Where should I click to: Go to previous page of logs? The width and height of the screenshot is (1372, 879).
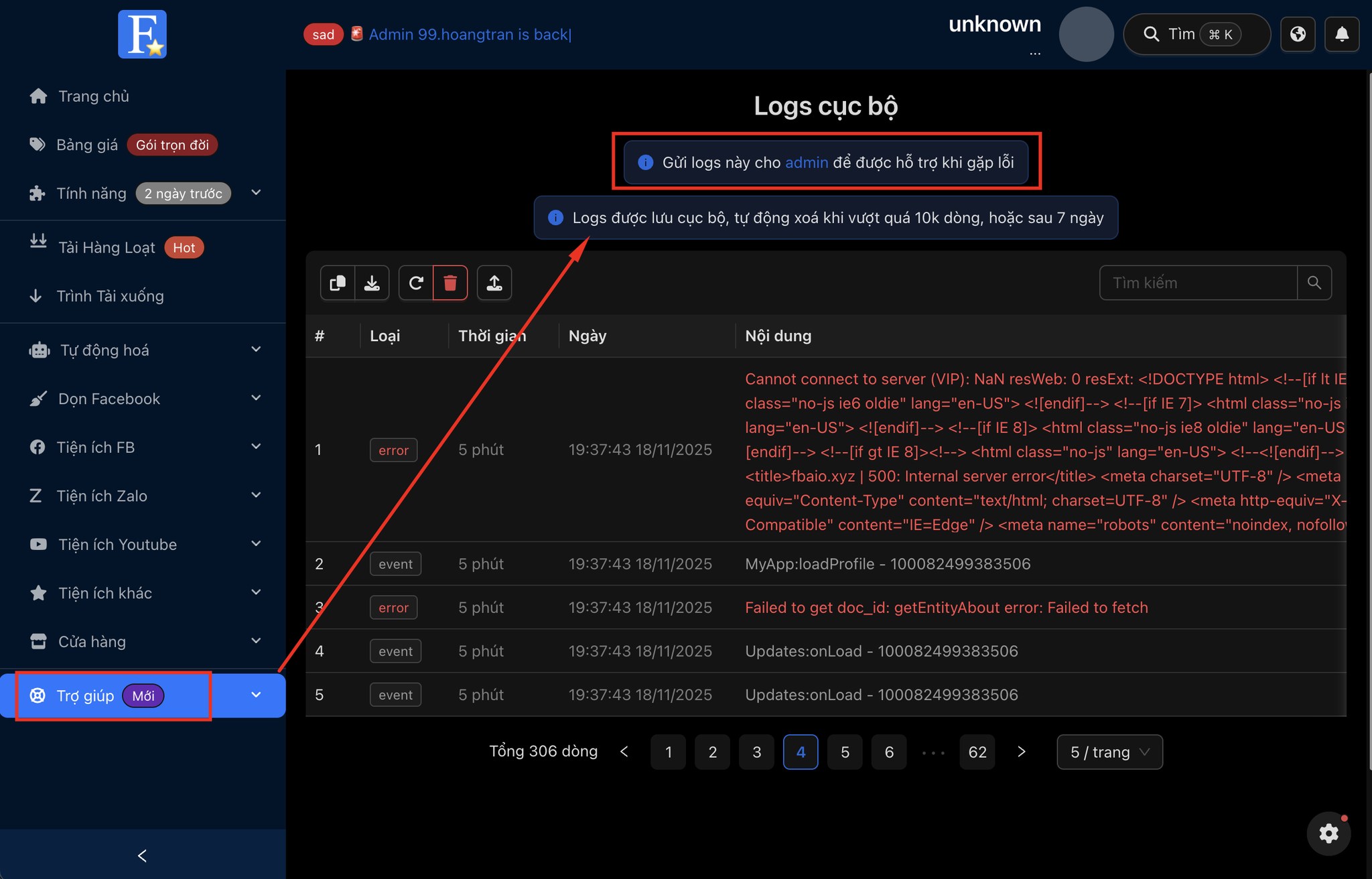pos(624,752)
